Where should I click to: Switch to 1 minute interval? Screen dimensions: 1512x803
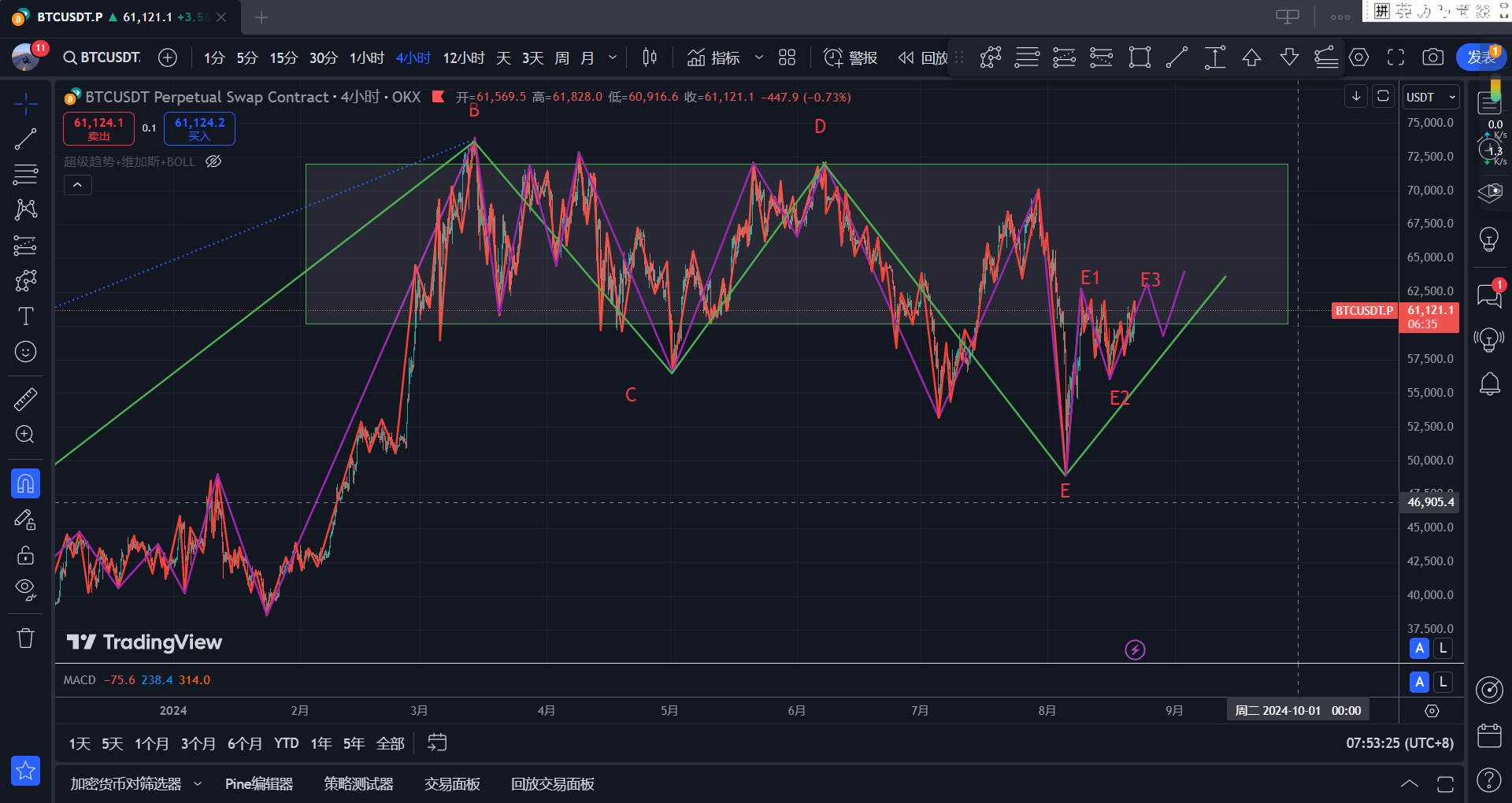[214, 58]
